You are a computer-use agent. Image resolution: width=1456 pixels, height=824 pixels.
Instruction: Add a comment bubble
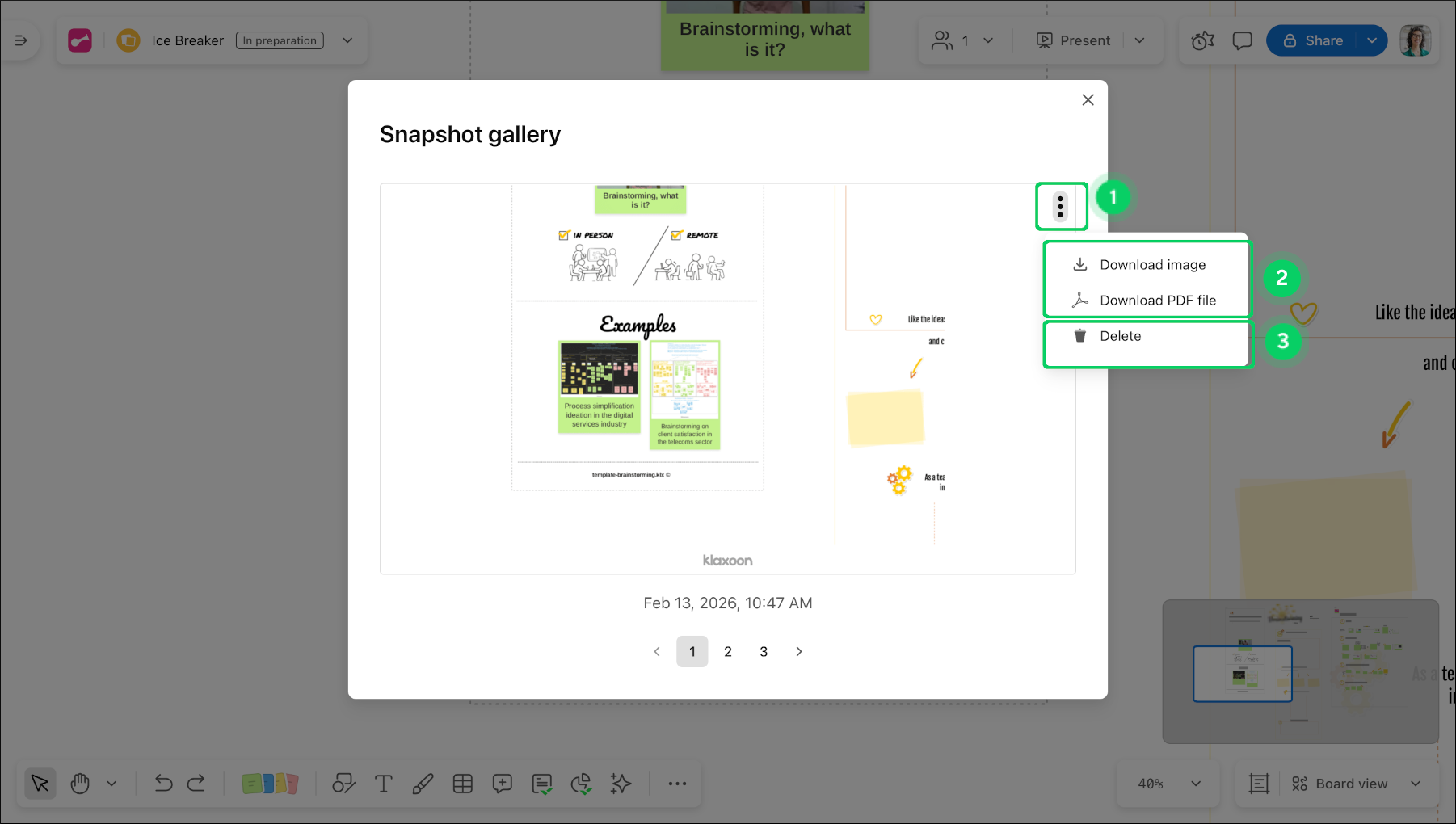click(502, 783)
